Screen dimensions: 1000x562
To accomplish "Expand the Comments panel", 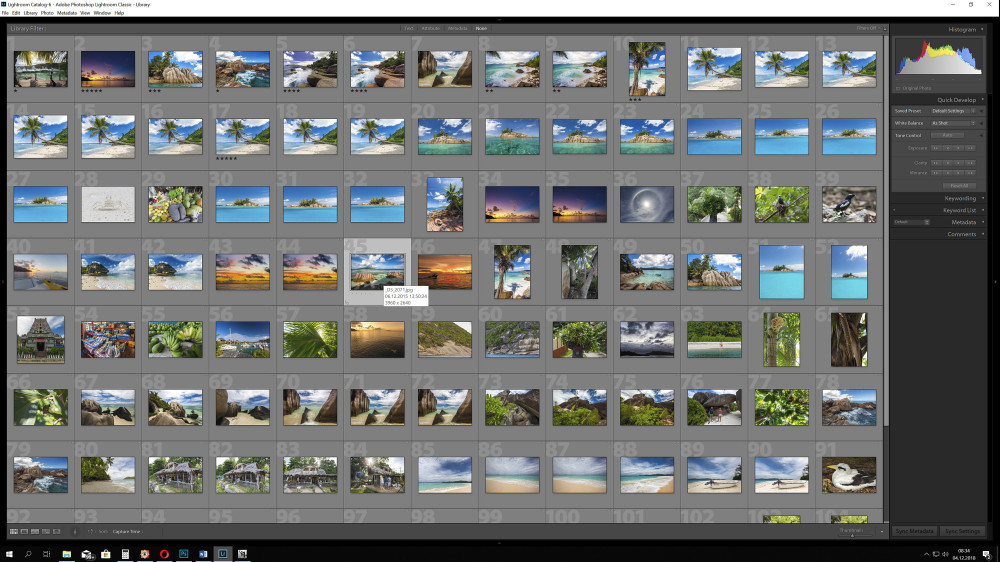I will (983, 234).
